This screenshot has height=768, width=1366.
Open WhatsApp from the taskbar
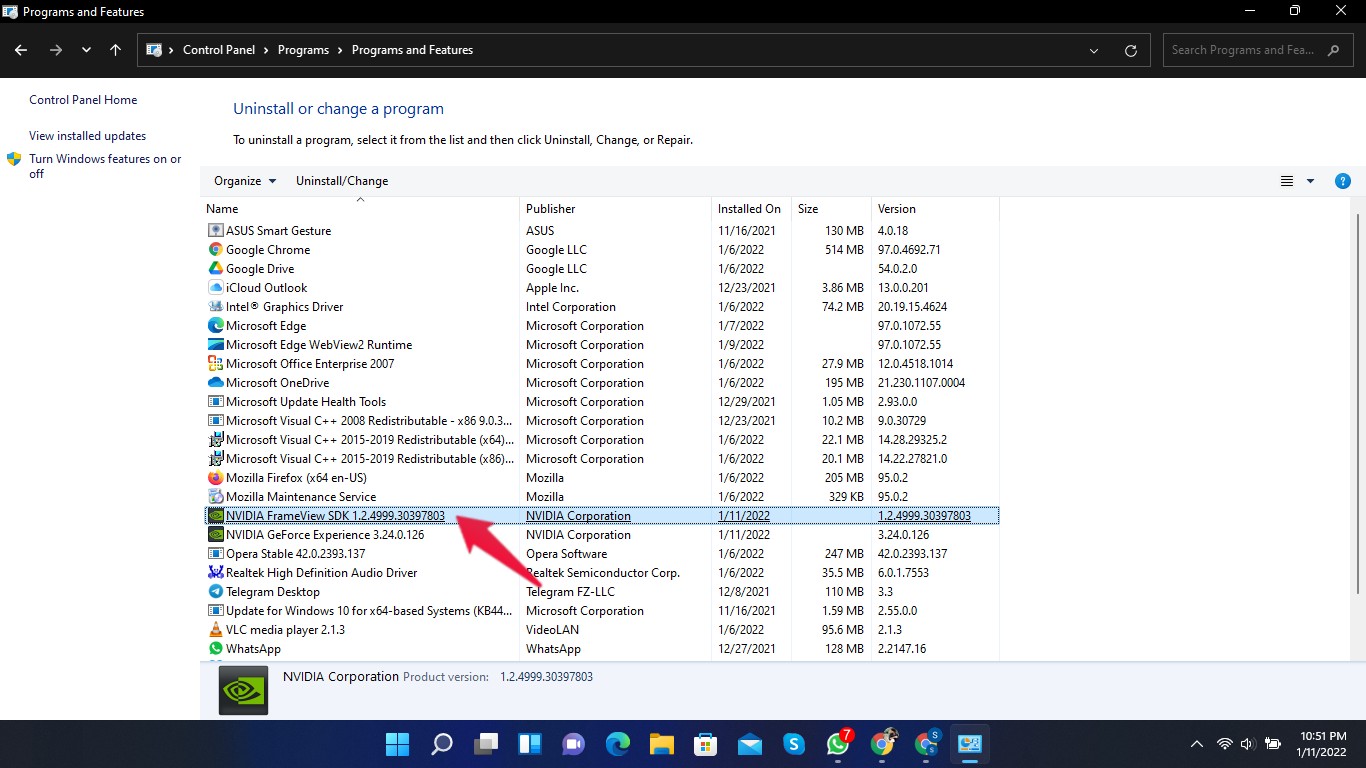pos(838,744)
